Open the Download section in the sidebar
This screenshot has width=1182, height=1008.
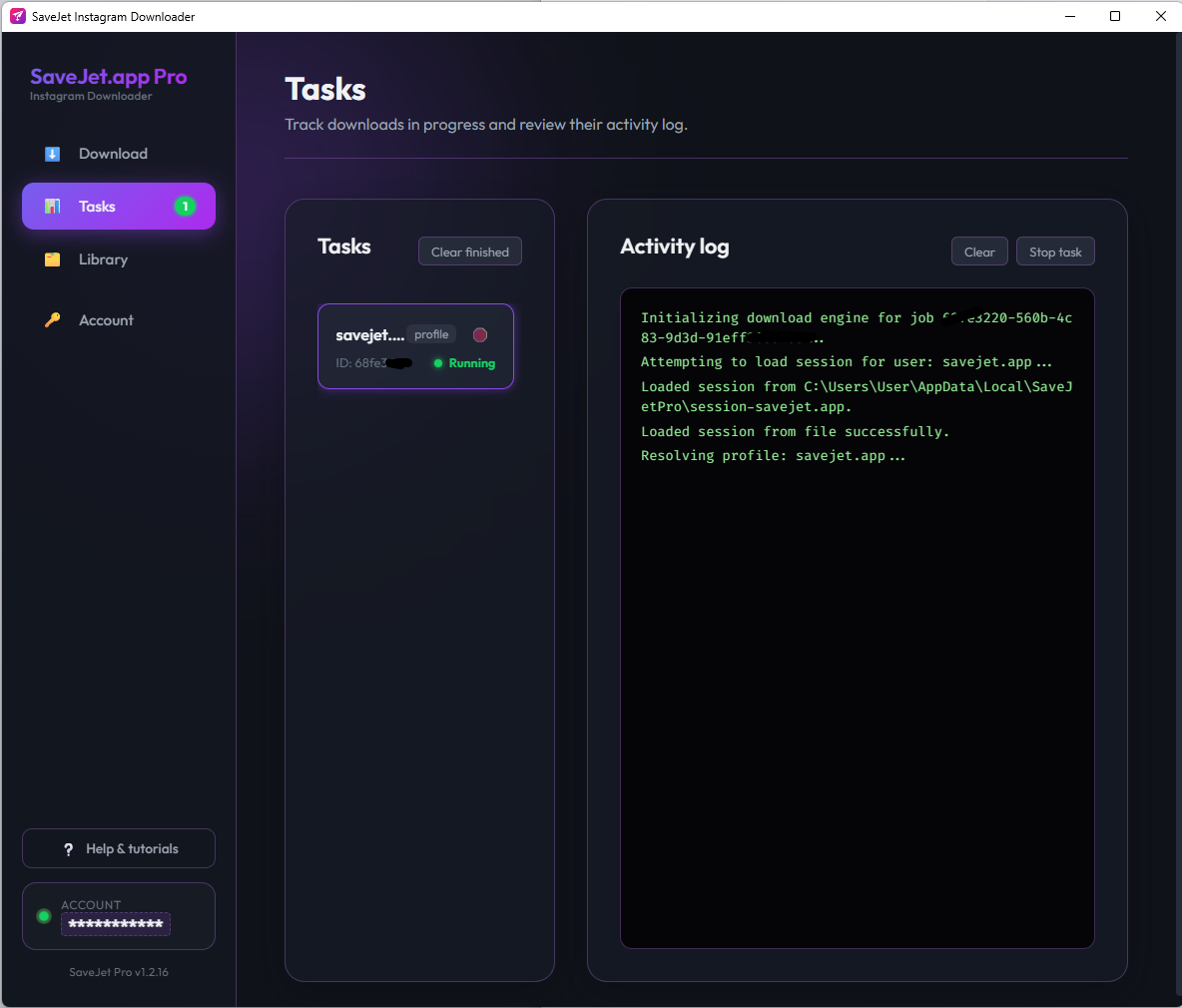coord(119,154)
